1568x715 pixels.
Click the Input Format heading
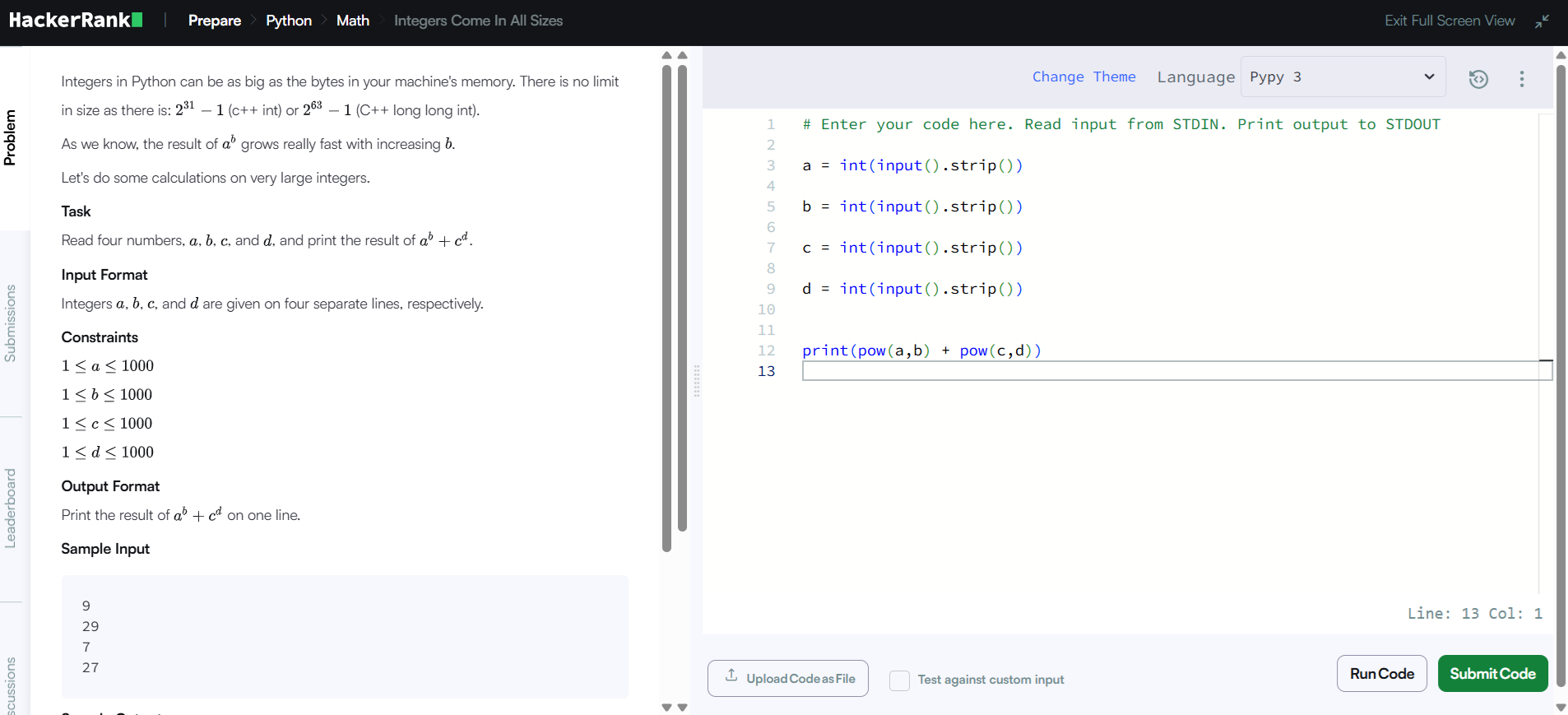coord(104,275)
